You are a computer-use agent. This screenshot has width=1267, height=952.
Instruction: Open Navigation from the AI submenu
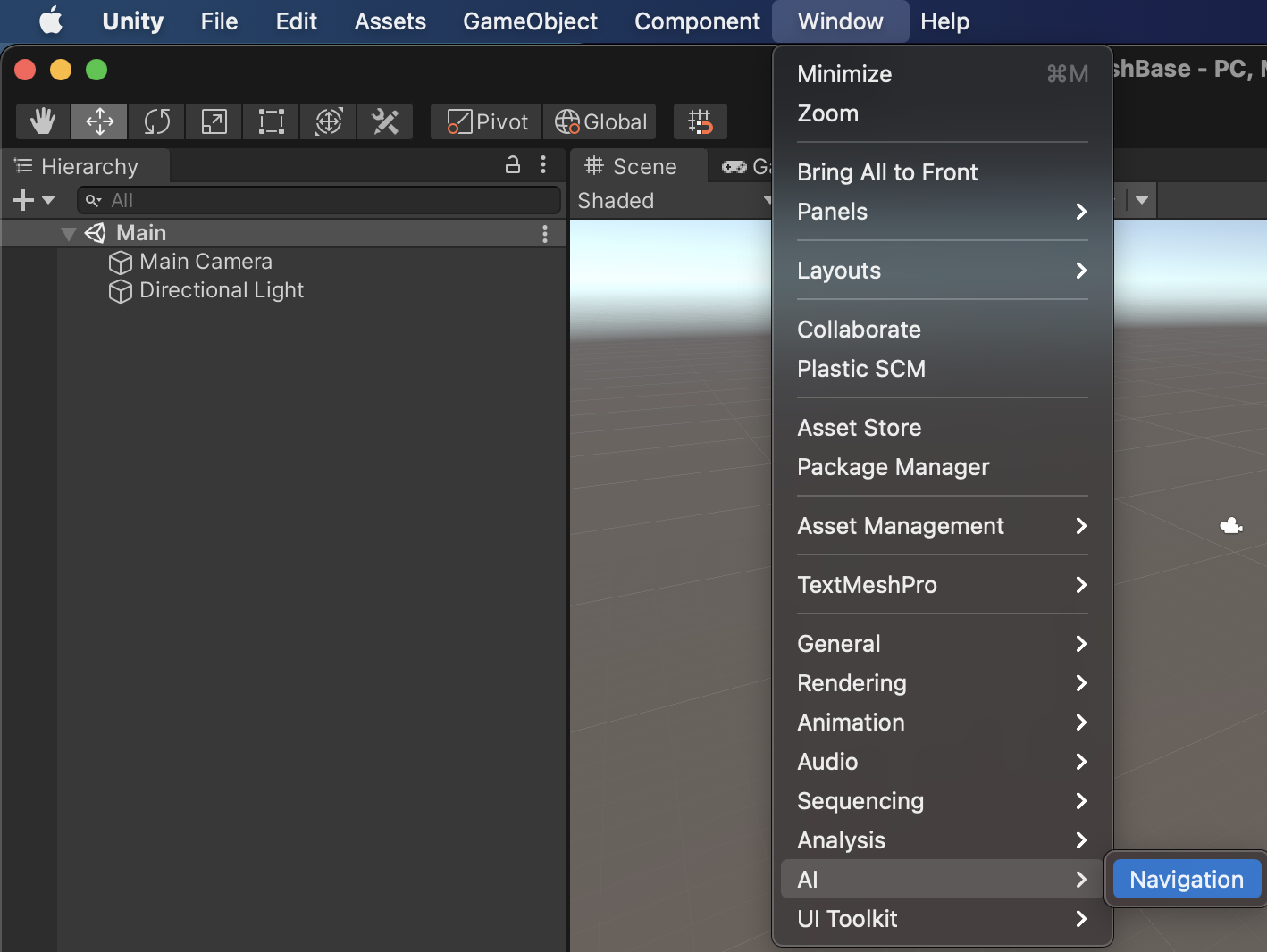point(1187,880)
